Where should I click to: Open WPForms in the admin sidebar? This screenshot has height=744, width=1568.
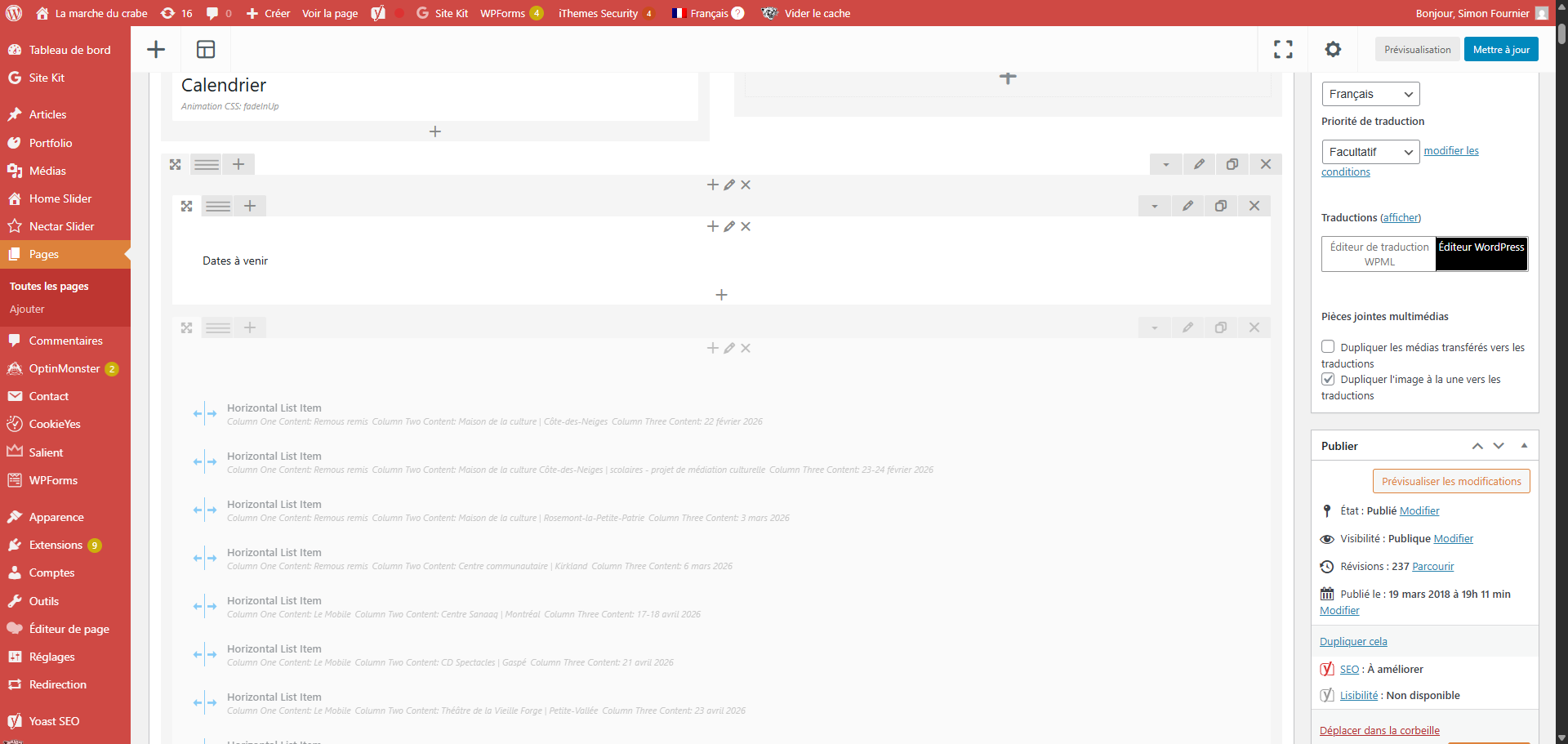[53, 480]
